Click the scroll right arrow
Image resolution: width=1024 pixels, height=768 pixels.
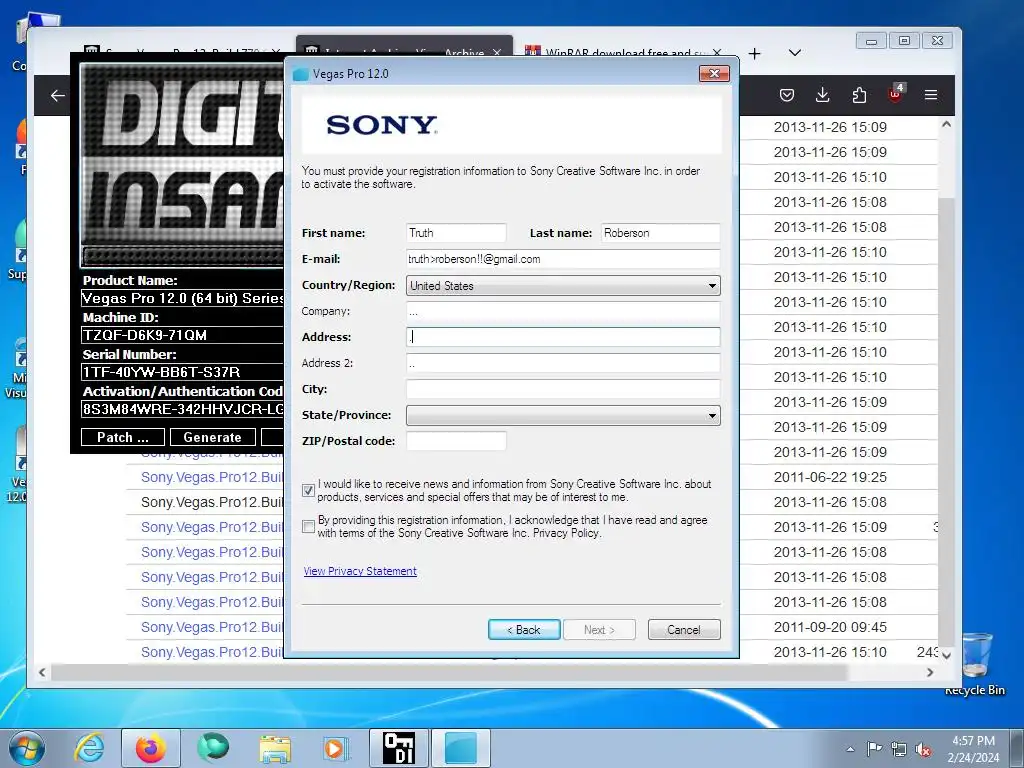pos(930,672)
